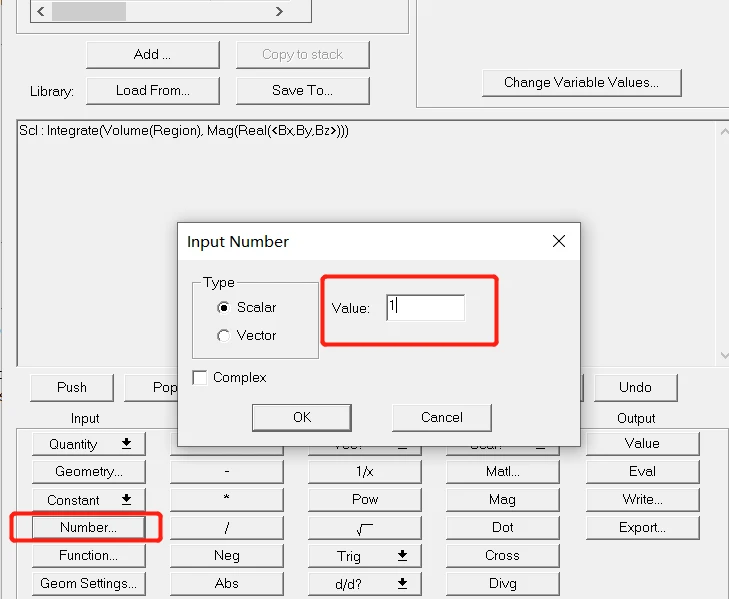Click the Abs button
729x599 pixels.
point(227,583)
